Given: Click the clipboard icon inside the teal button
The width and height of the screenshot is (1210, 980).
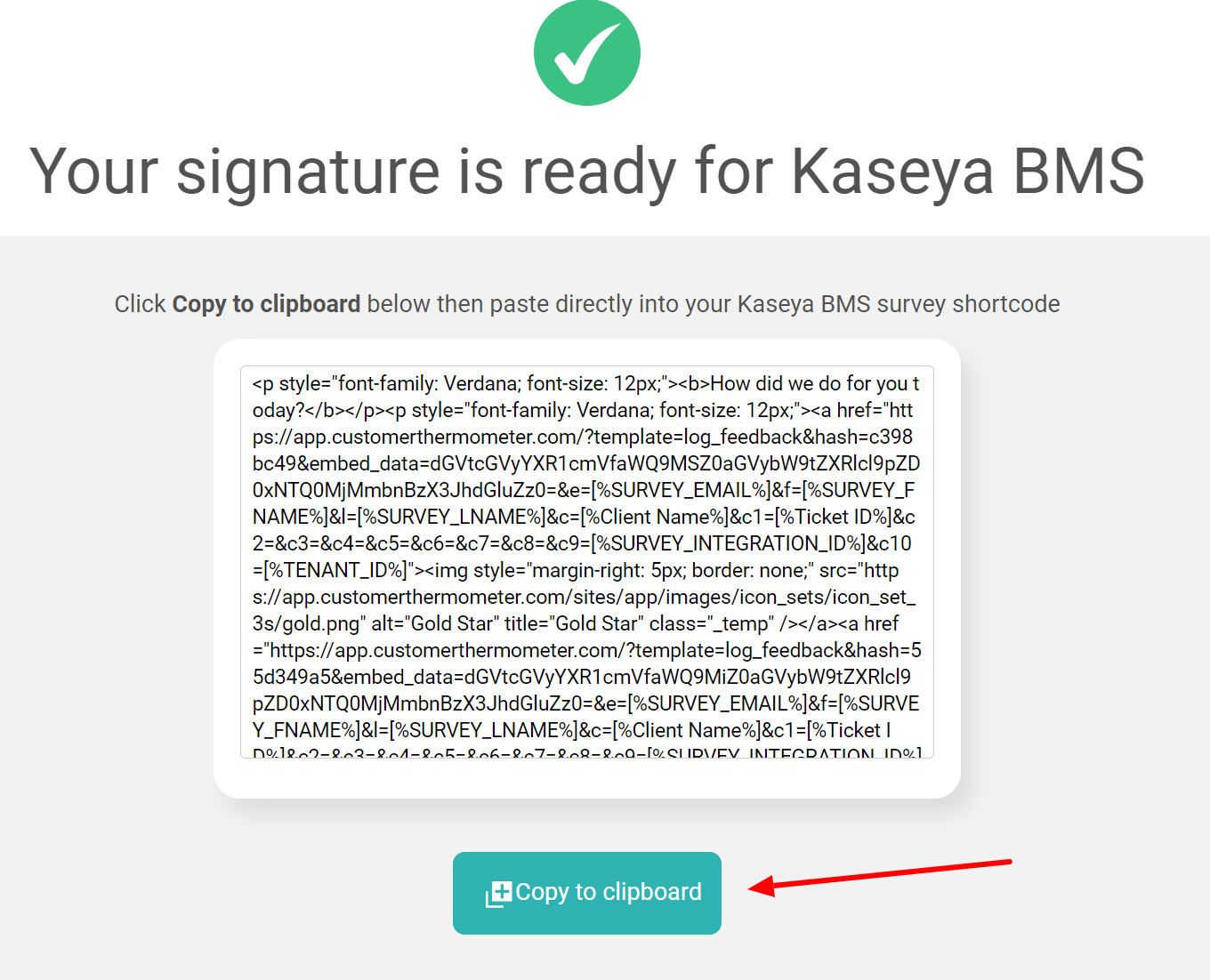Looking at the screenshot, I should 498,894.
